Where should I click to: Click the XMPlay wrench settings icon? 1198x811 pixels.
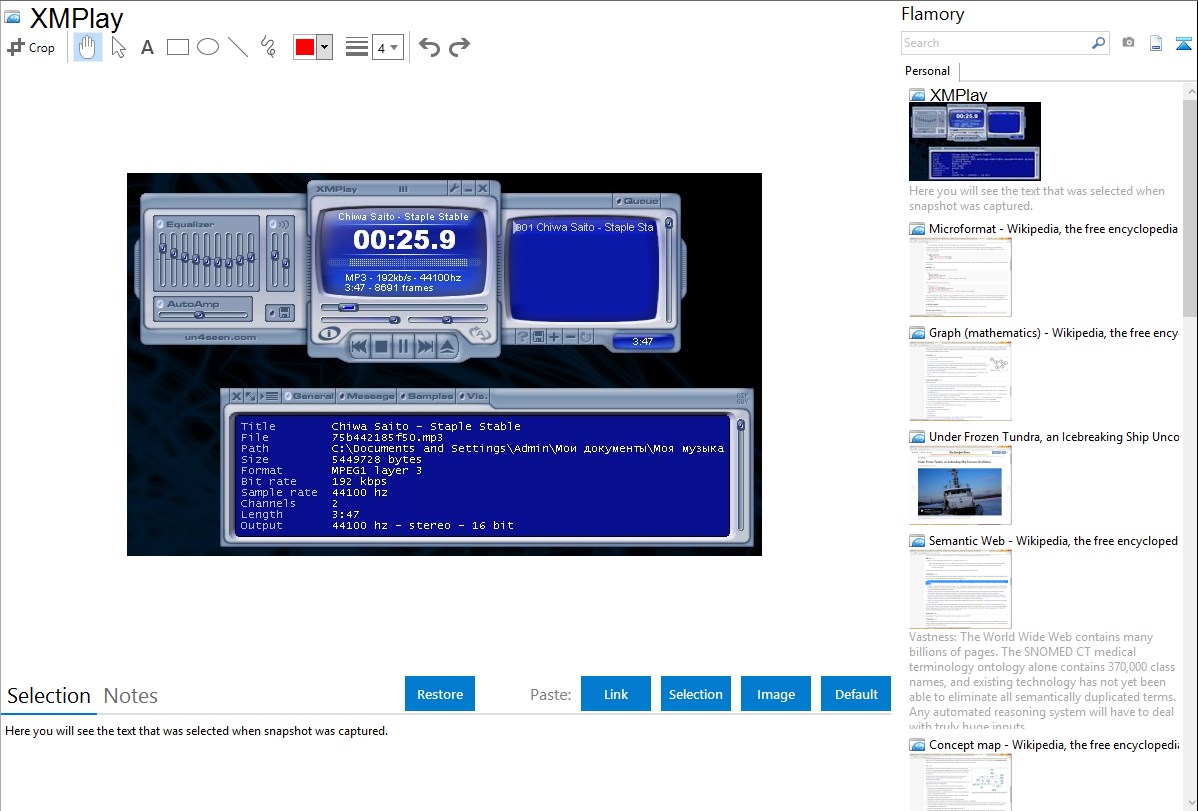[454, 188]
